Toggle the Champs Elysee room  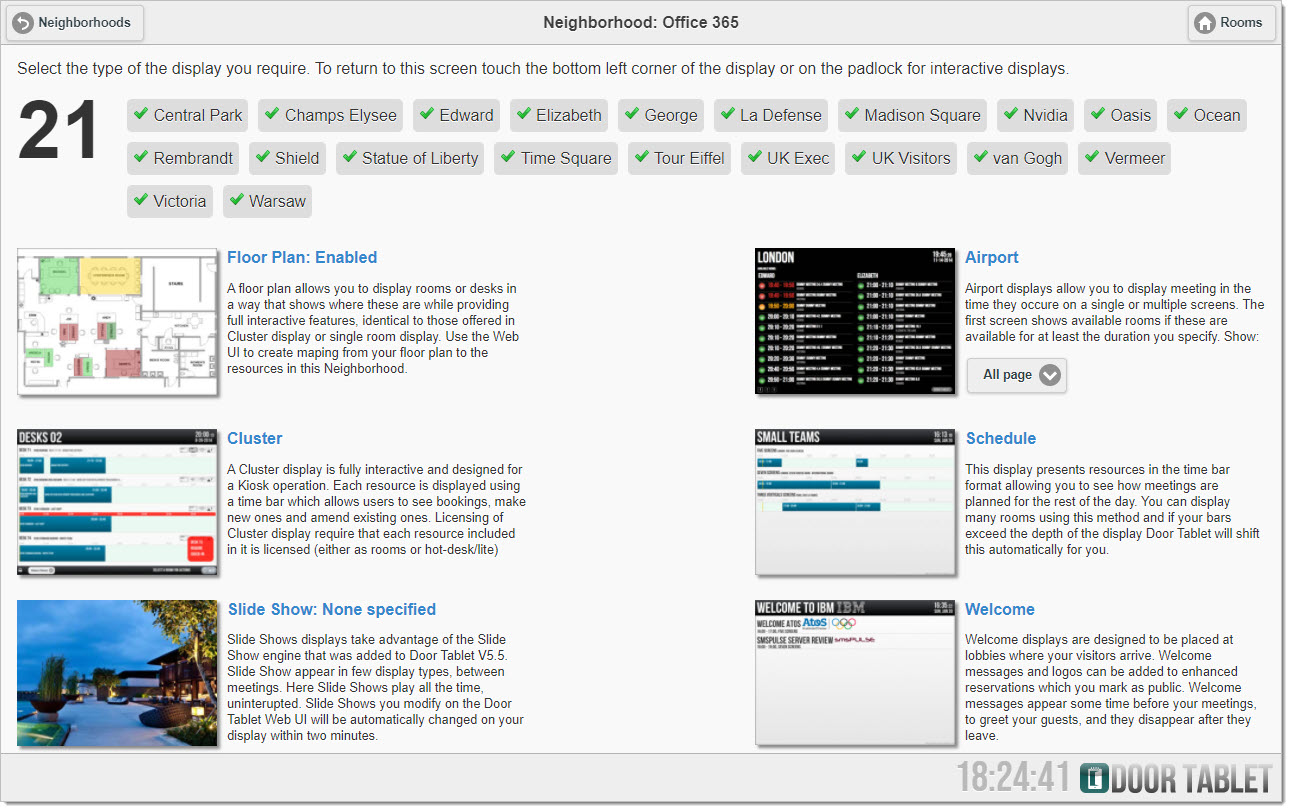tap(330, 115)
